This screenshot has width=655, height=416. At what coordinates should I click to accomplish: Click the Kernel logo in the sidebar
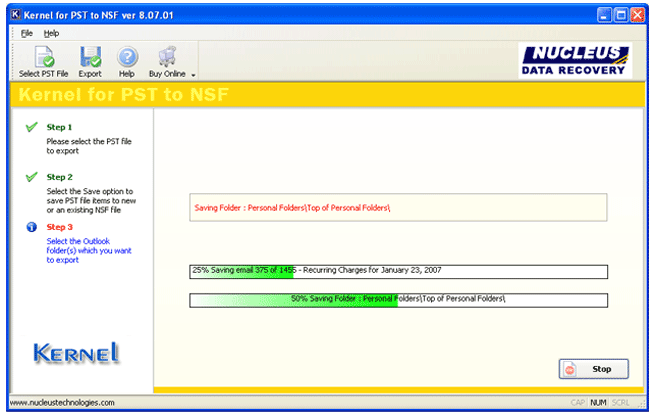[76, 353]
